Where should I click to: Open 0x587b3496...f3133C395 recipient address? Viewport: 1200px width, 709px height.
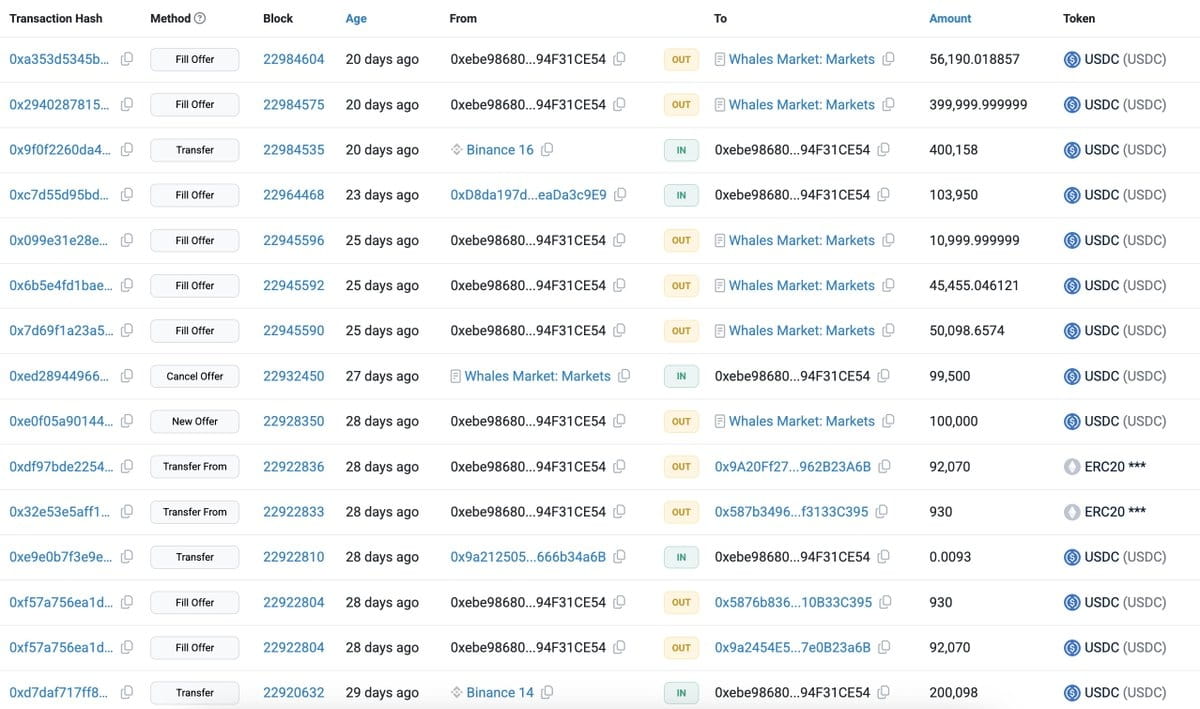tap(791, 512)
